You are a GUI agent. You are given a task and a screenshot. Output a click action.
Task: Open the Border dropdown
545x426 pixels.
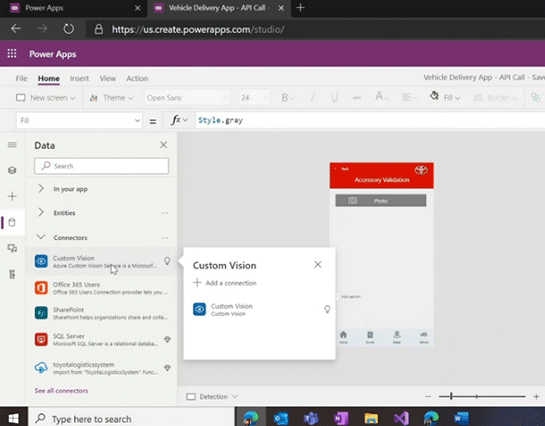pos(495,98)
